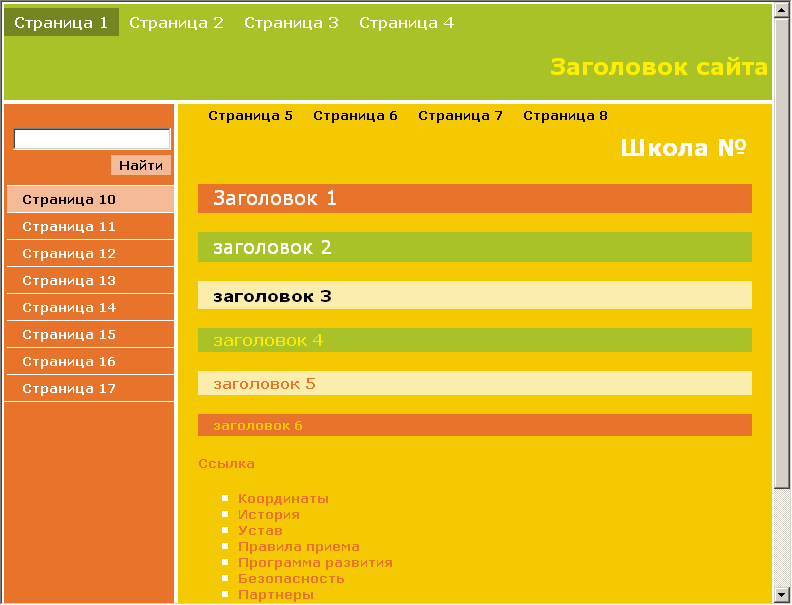Go to Страница 2 in top menu
The height and width of the screenshot is (605, 792).
(x=176, y=22)
